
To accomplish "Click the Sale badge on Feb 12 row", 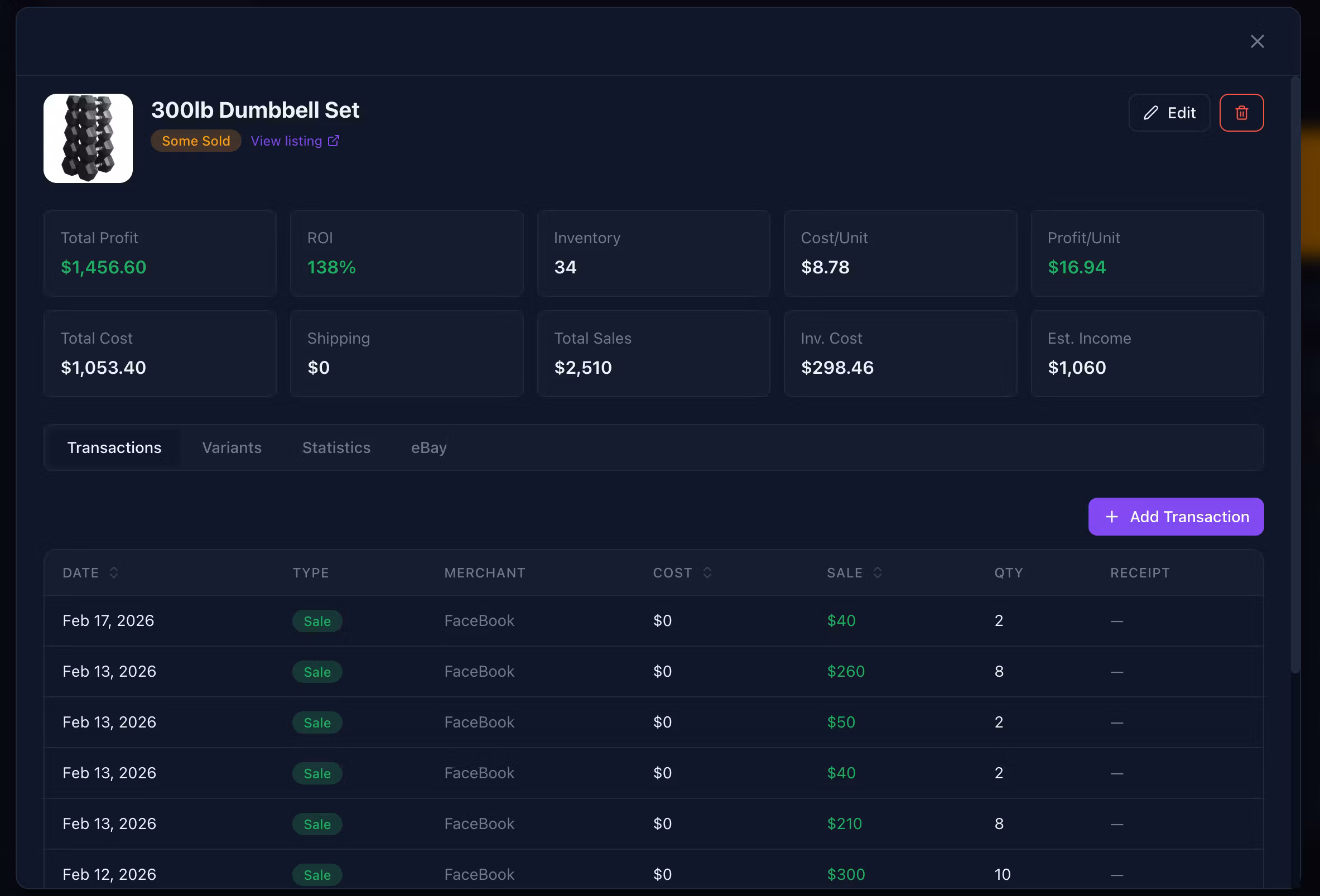I will (317, 874).
